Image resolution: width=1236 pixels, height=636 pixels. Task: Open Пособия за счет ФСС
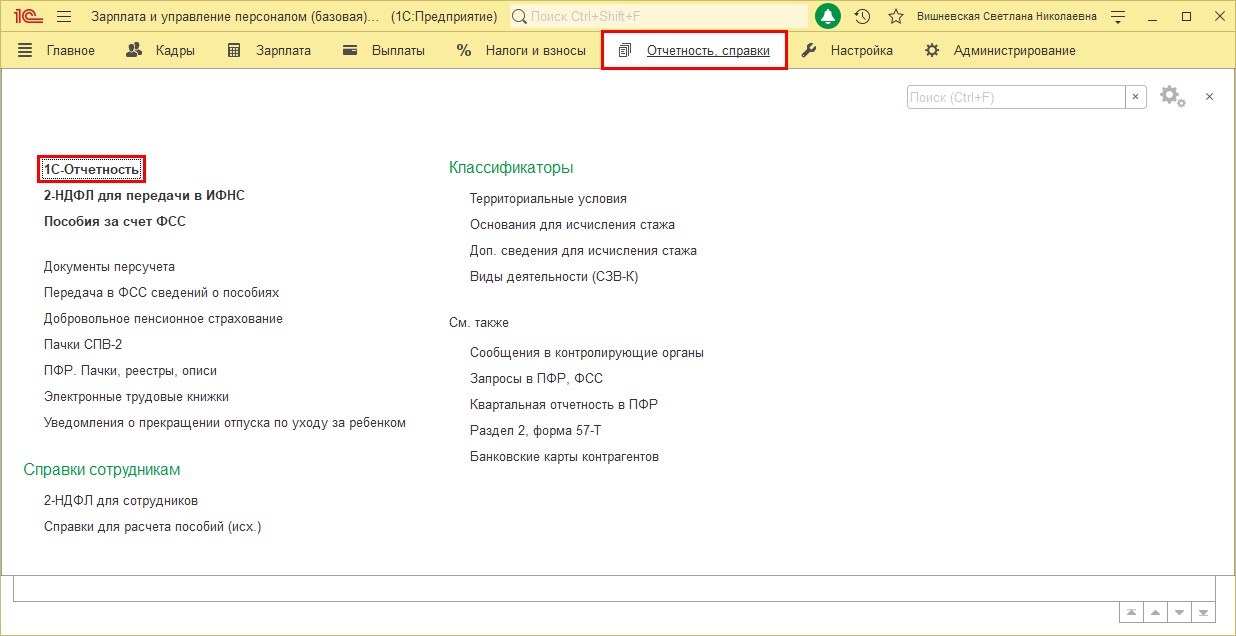click(115, 221)
